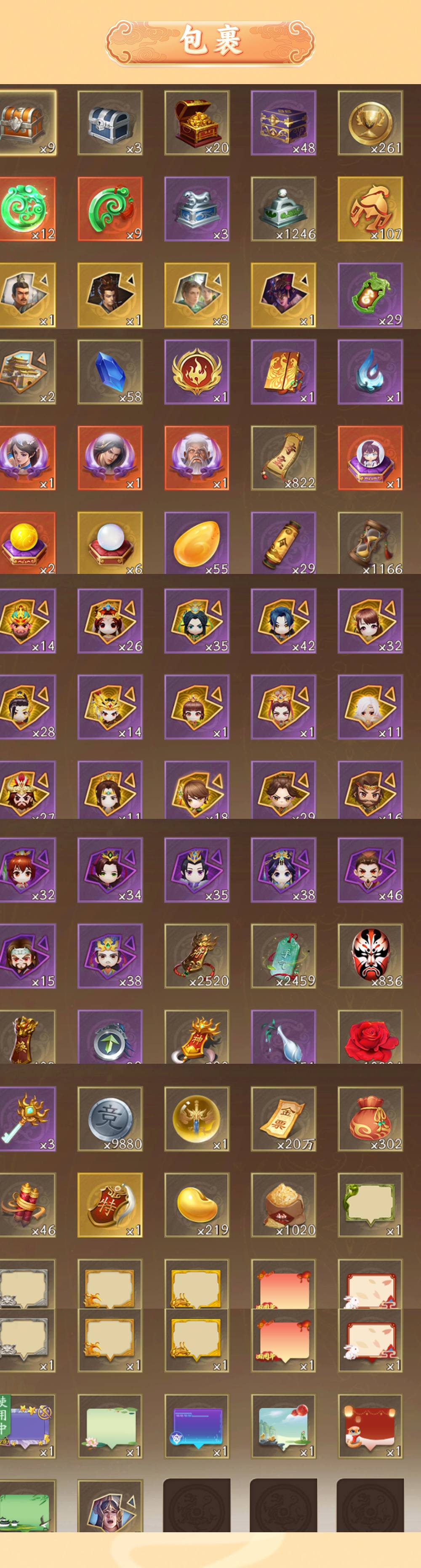Click the green jade dragon pendant x12

tap(27, 209)
